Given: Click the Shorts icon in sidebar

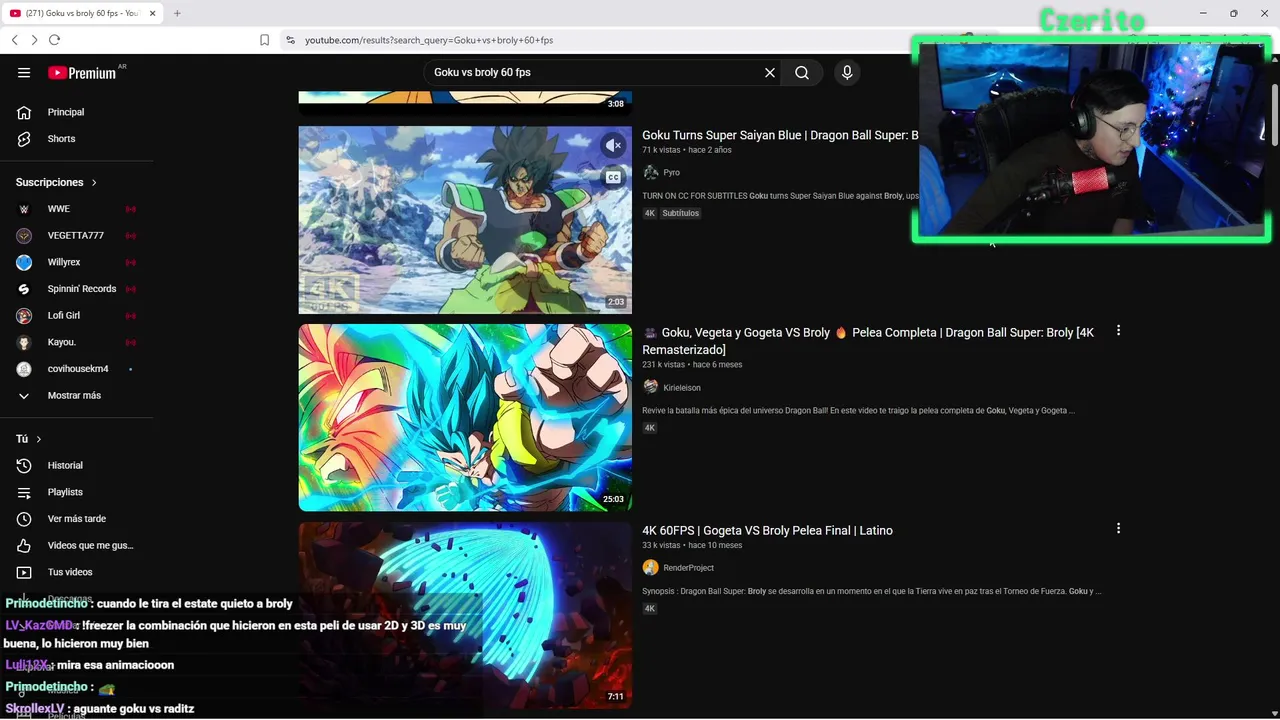Looking at the screenshot, I should [x=24, y=139].
